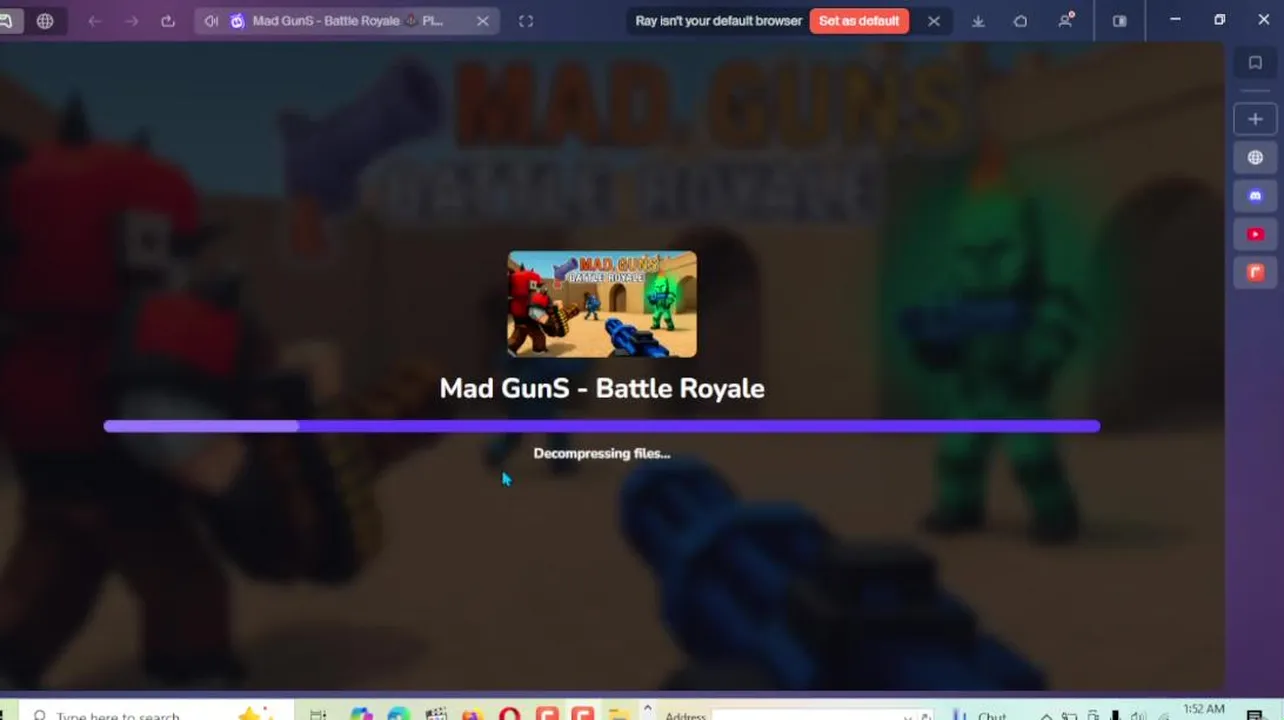This screenshot has width=1284, height=720.
Task: Go forward with the right arrow
Action: (x=131, y=21)
